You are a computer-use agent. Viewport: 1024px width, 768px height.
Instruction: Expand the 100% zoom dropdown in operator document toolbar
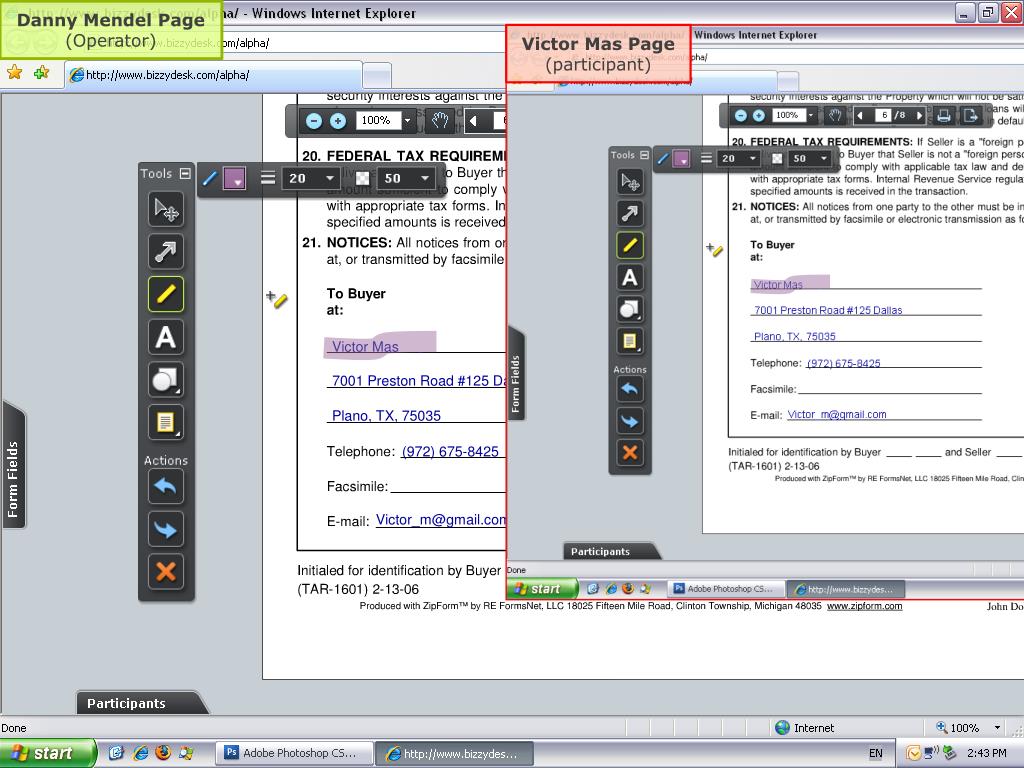[x=408, y=121]
